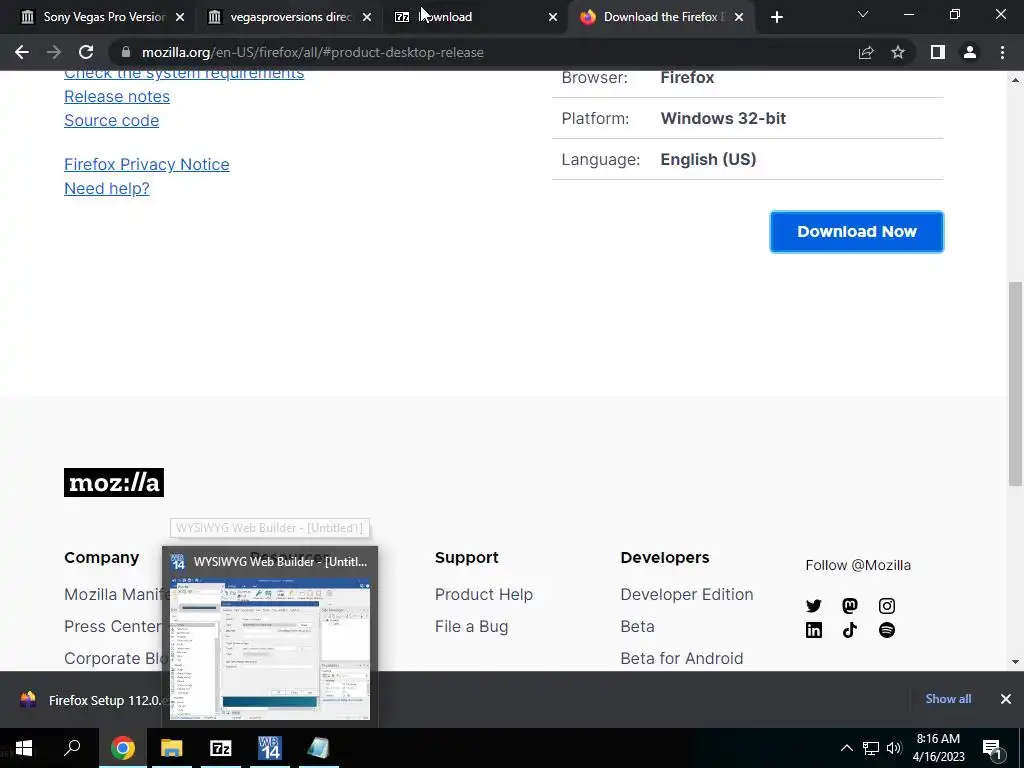The height and width of the screenshot is (768, 1024).
Task: Click the forward navigation arrow
Action: pos(54,52)
